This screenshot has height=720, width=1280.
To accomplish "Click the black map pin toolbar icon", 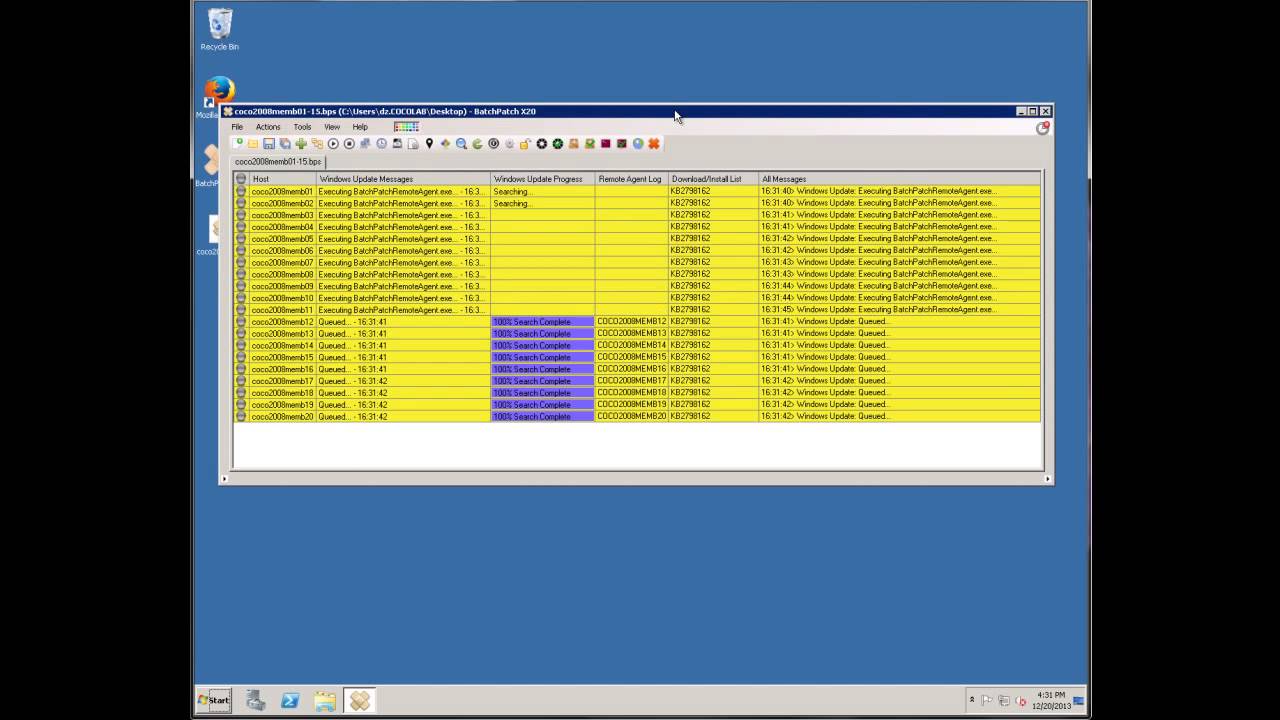I will pos(429,144).
